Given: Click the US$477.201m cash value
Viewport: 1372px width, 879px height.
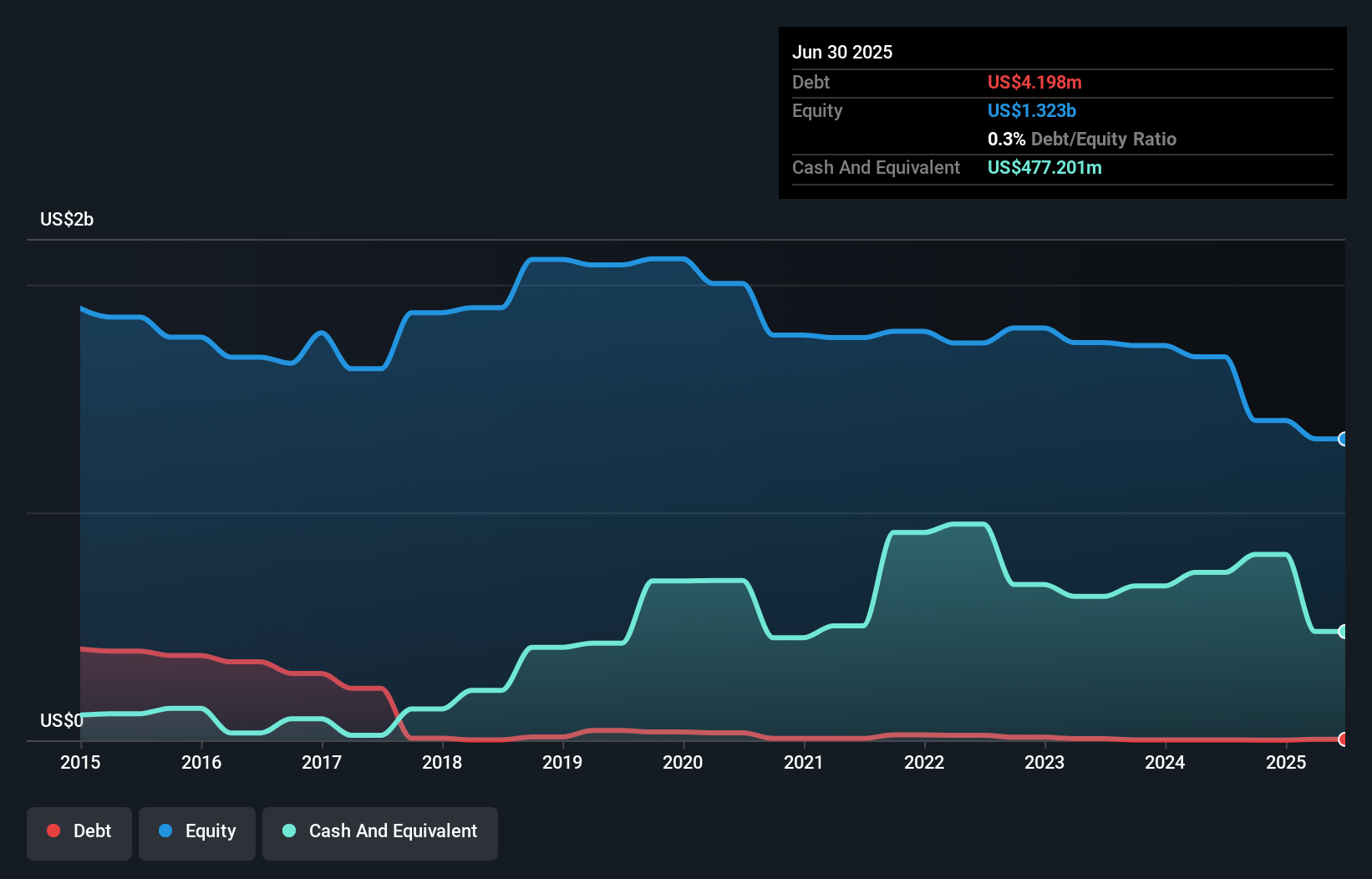Looking at the screenshot, I should (x=1044, y=167).
